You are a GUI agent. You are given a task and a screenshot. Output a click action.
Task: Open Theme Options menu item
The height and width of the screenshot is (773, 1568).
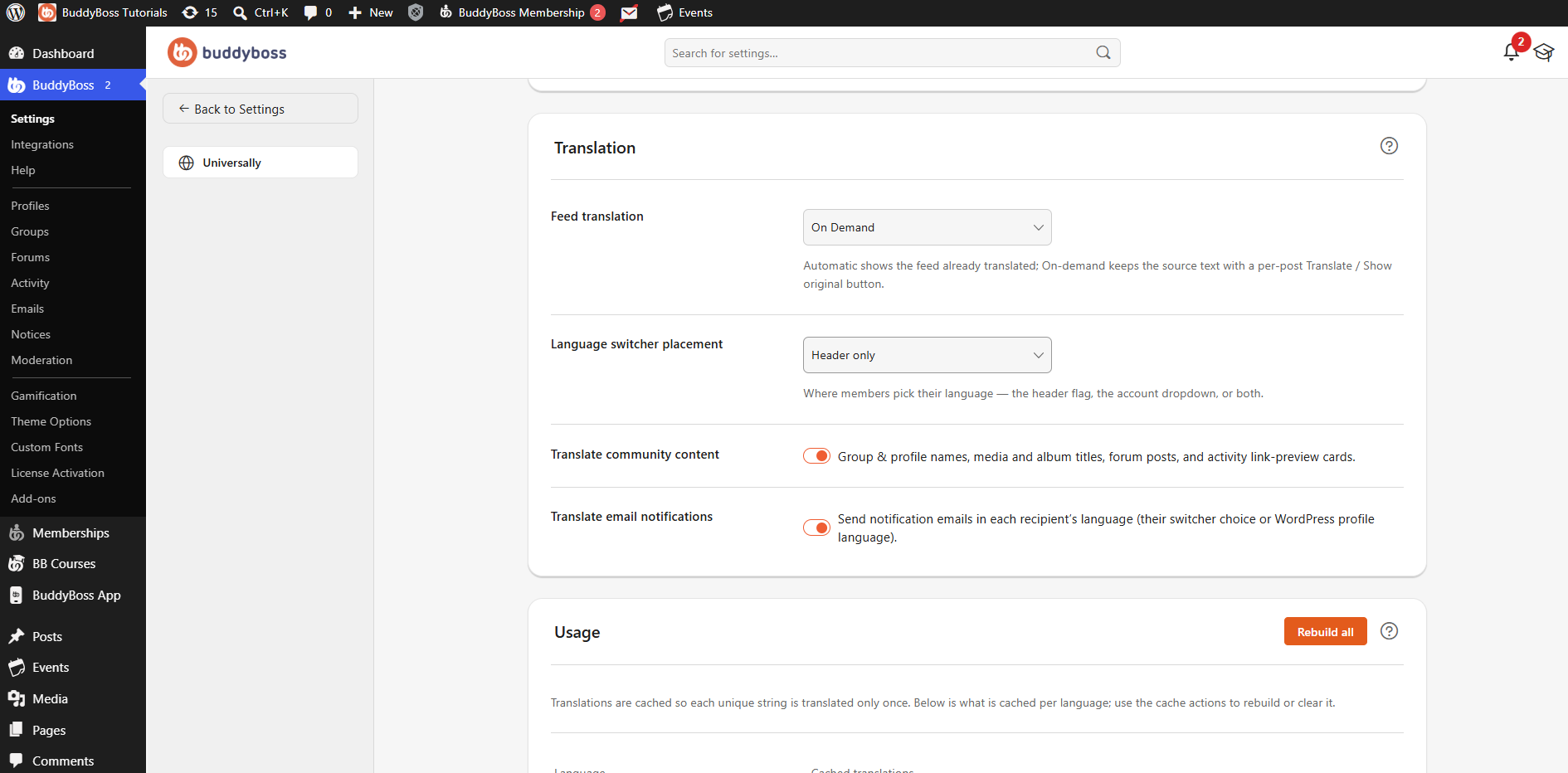51,421
